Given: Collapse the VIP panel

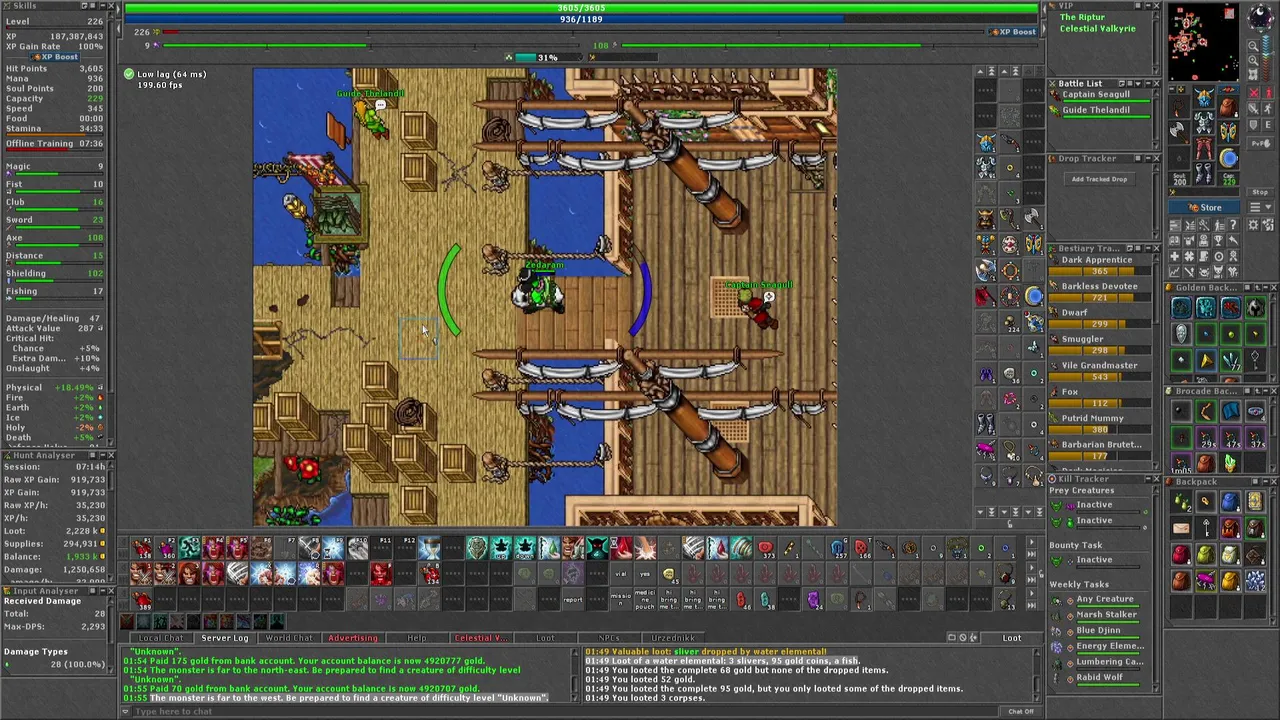Looking at the screenshot, I should [x=1148, y=5].
